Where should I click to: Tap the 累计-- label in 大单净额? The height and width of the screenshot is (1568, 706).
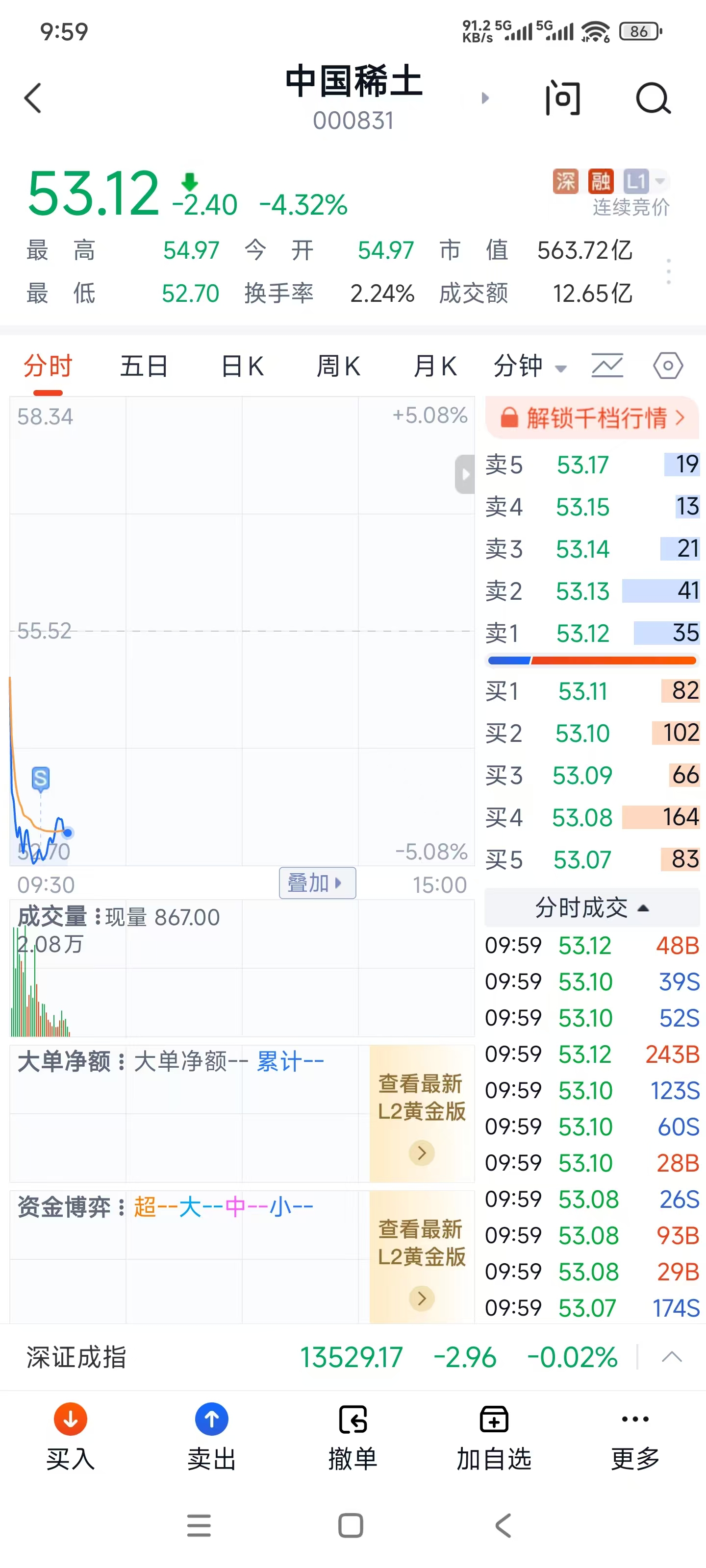click(290, 1061)
